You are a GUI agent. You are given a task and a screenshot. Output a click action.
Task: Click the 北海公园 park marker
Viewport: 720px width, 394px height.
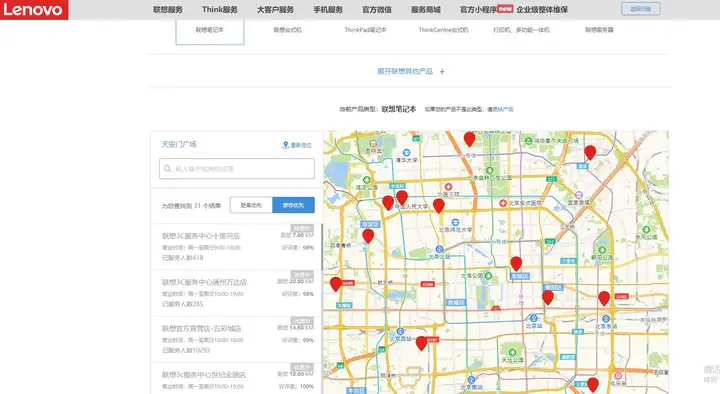click(489, 276)
